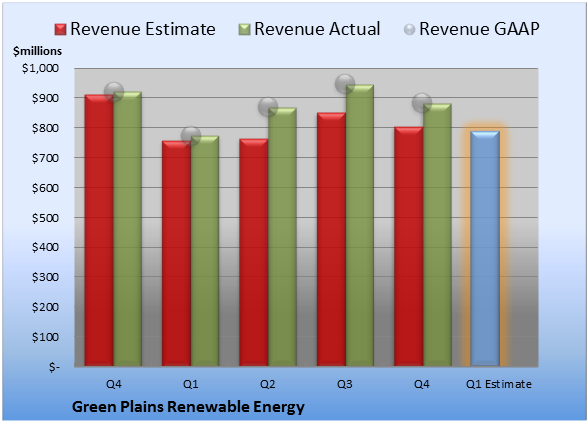Click the 'Q1 Estimate' x-axis label
The image size is (588, 422).
click(x=499, y=384)
